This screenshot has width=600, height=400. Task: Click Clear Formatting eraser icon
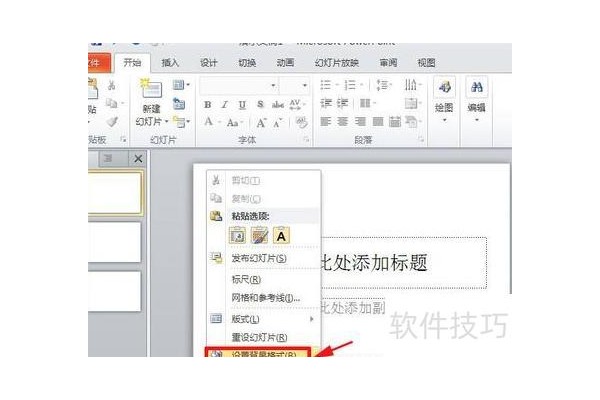click(302, 122)
